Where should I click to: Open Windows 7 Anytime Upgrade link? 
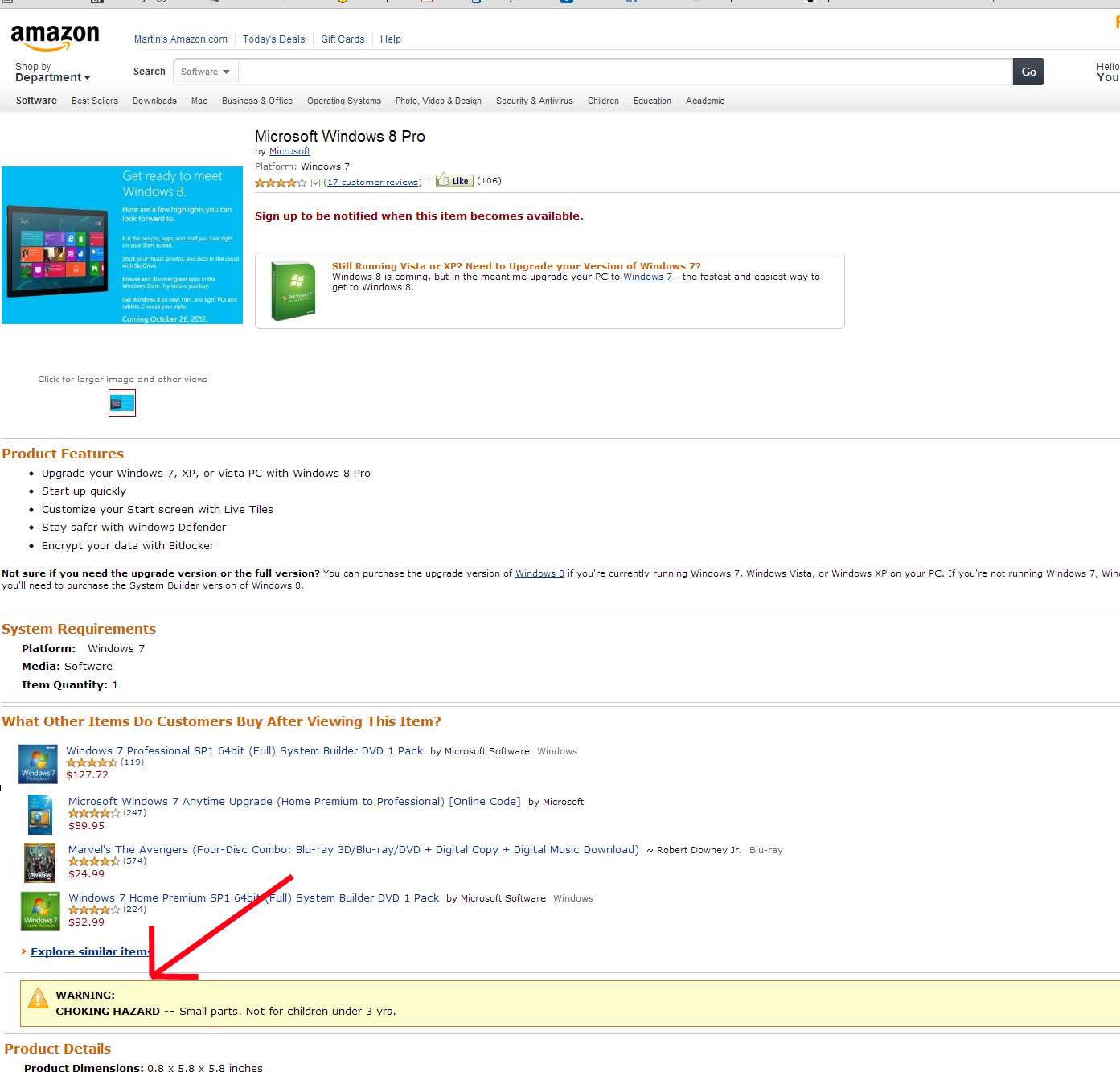[294, 801]
